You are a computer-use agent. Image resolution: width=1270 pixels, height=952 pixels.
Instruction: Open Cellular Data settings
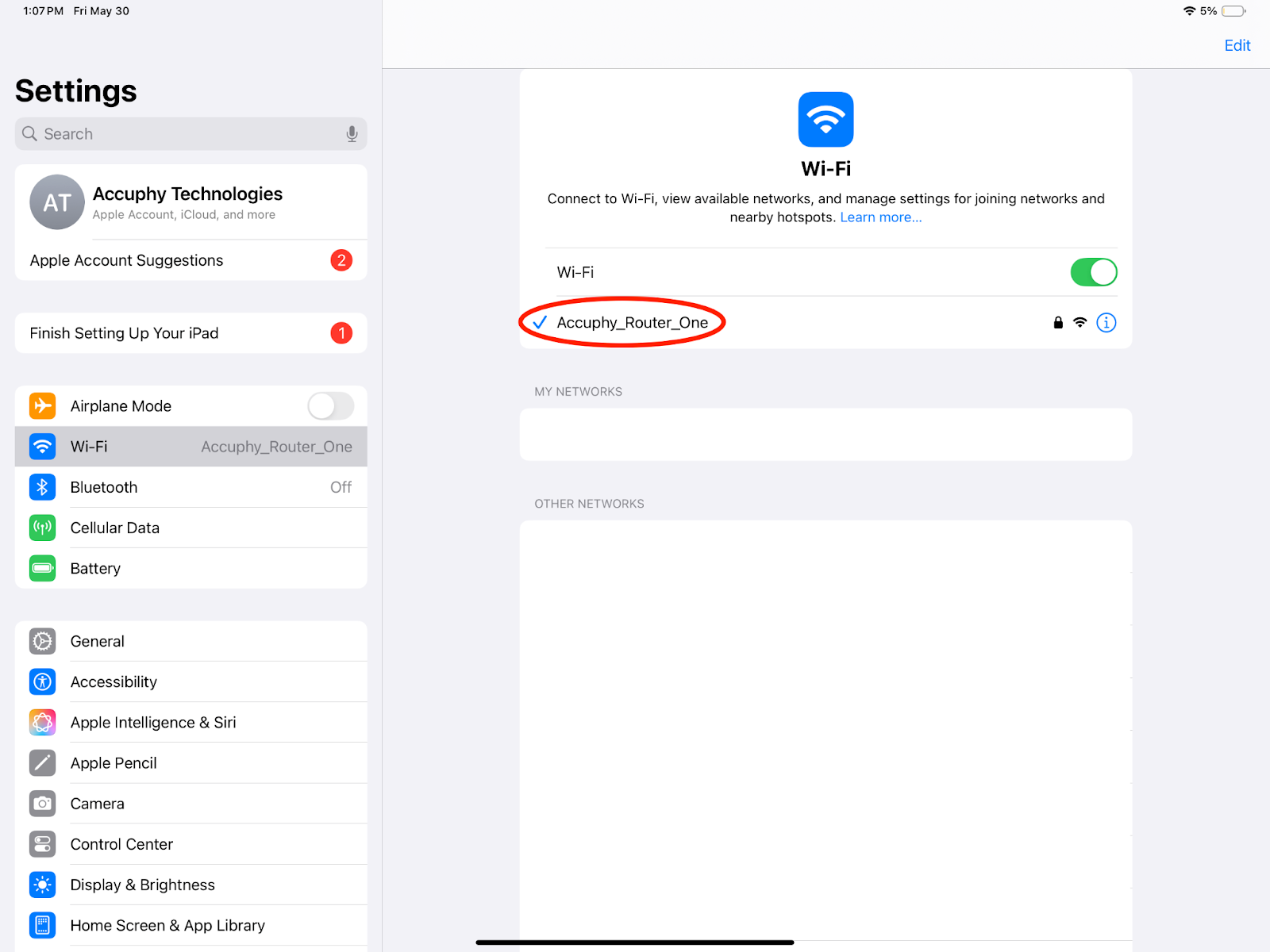point(191,528)
